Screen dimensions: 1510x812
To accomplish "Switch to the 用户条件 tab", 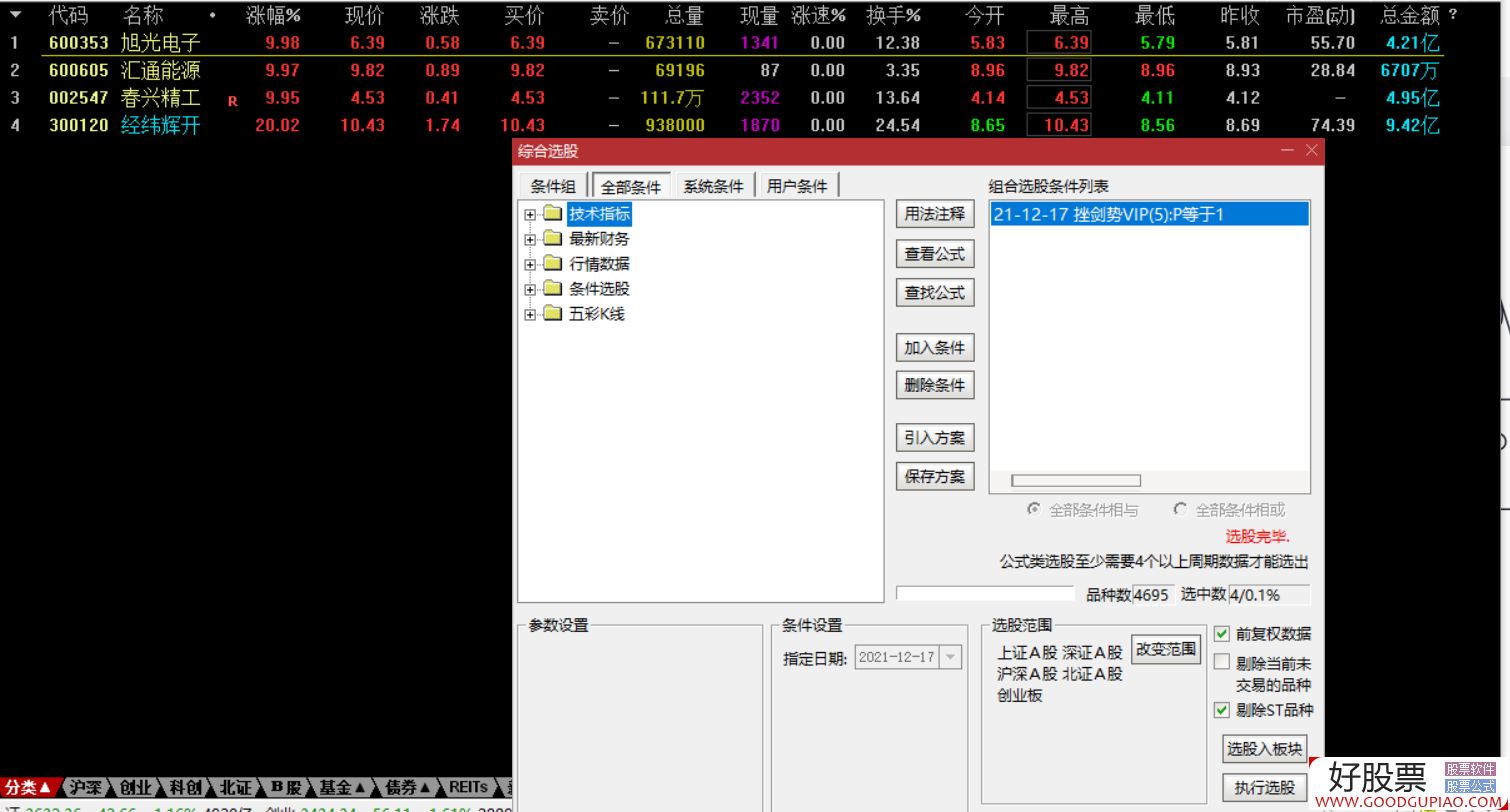I will click(797, 186).
